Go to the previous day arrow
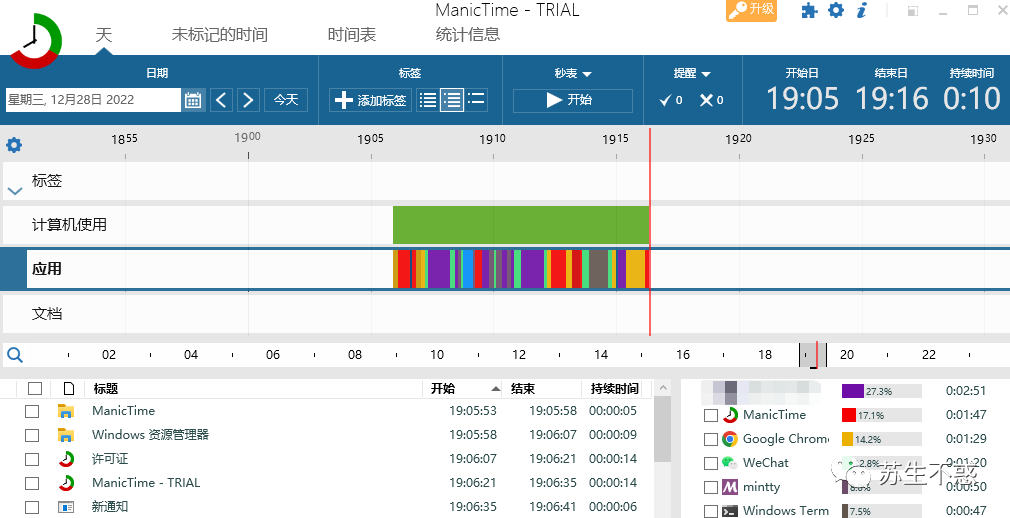The image size is (1010, 518). [x=221, y=100]
